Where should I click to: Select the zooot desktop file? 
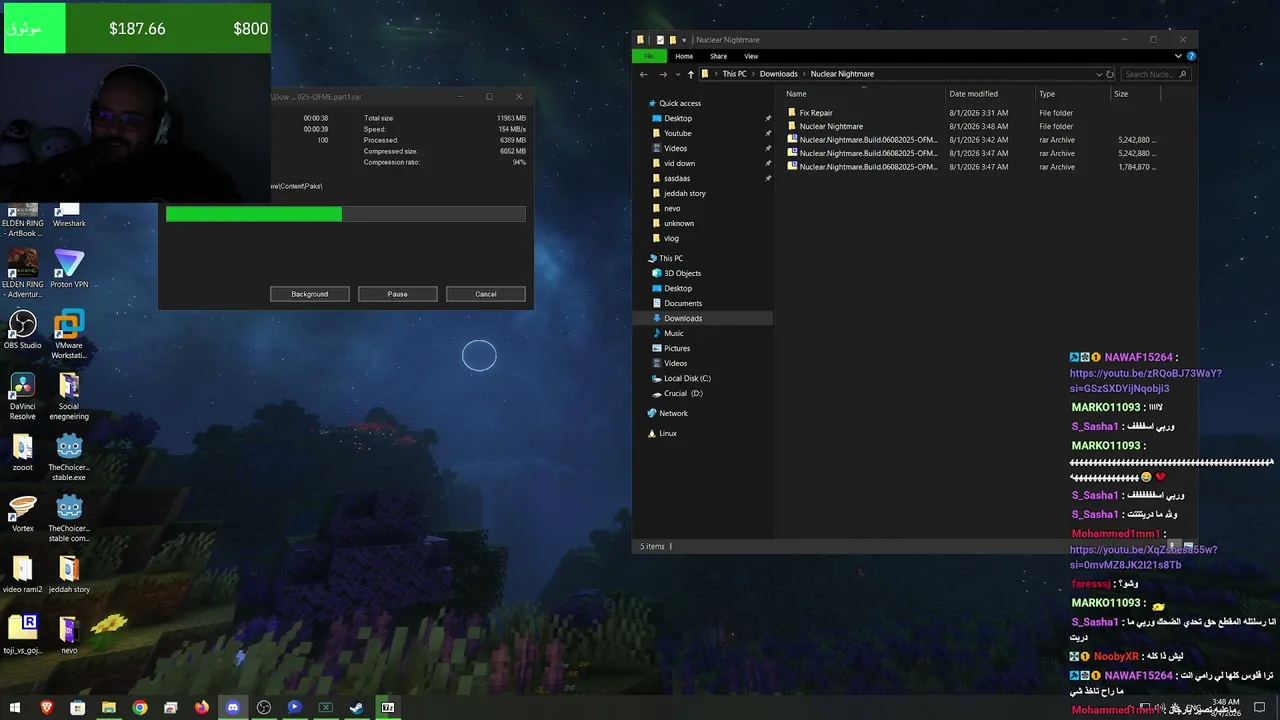coord(23,452)
